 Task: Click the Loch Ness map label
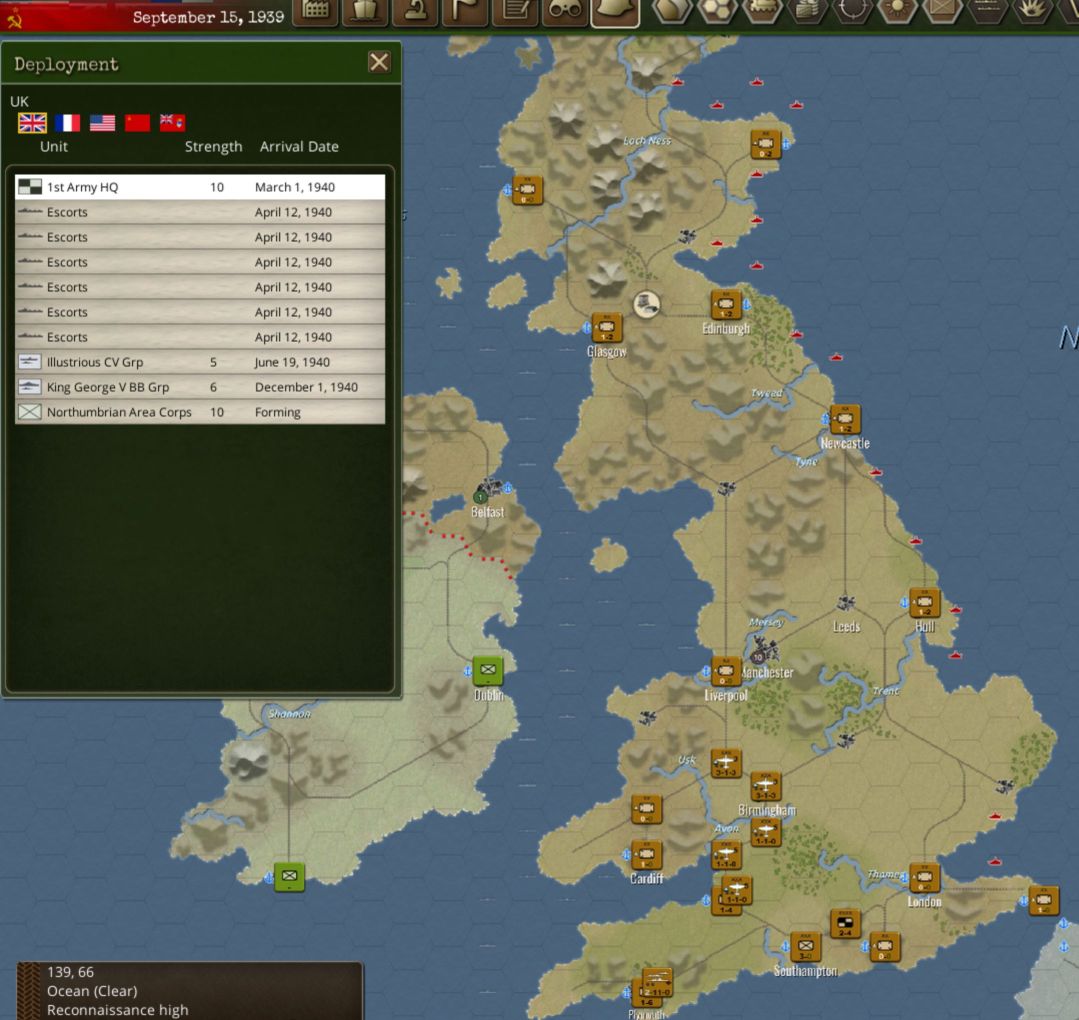tap(647, 140)
